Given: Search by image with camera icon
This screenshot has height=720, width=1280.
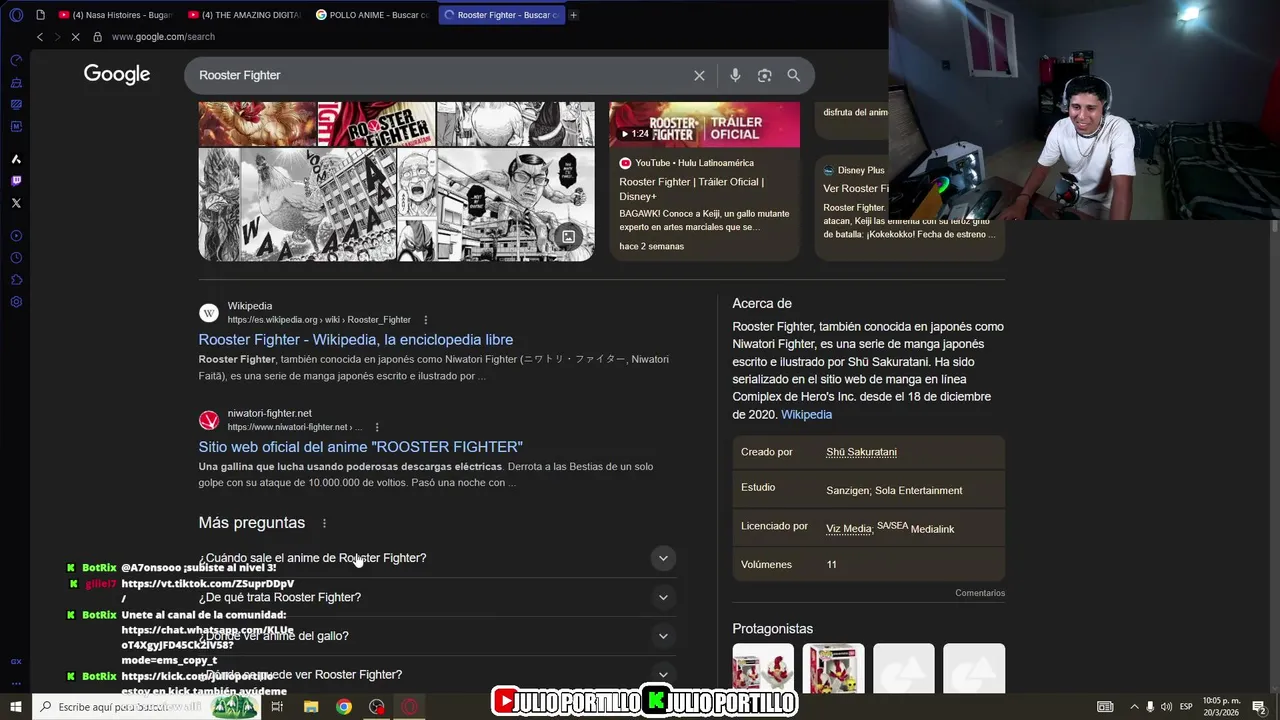Looking at the screenshot, I should [x=765, y=75].
